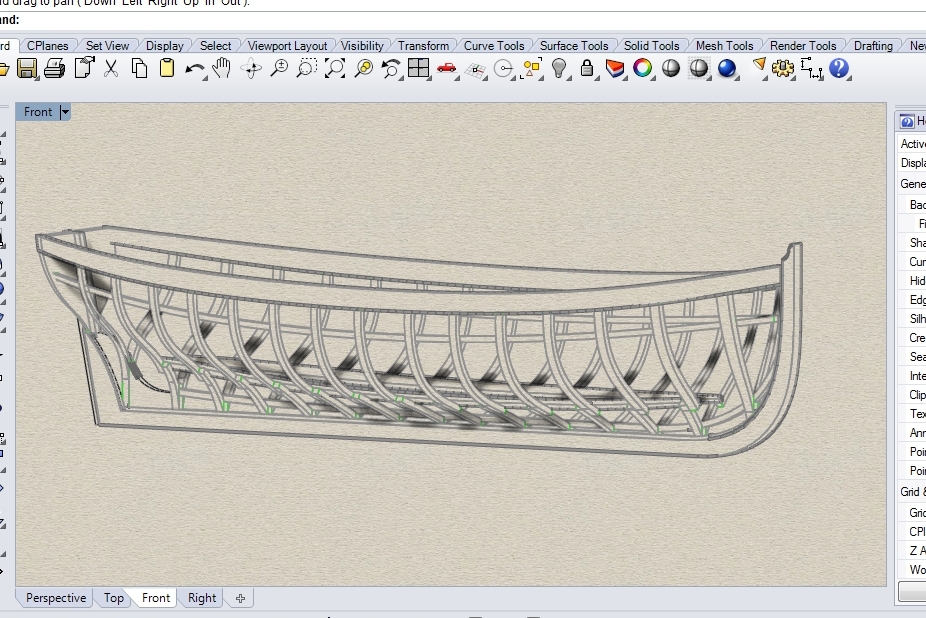Open the Options gear icon
This screenshot has height=618, width=926.
783,68
